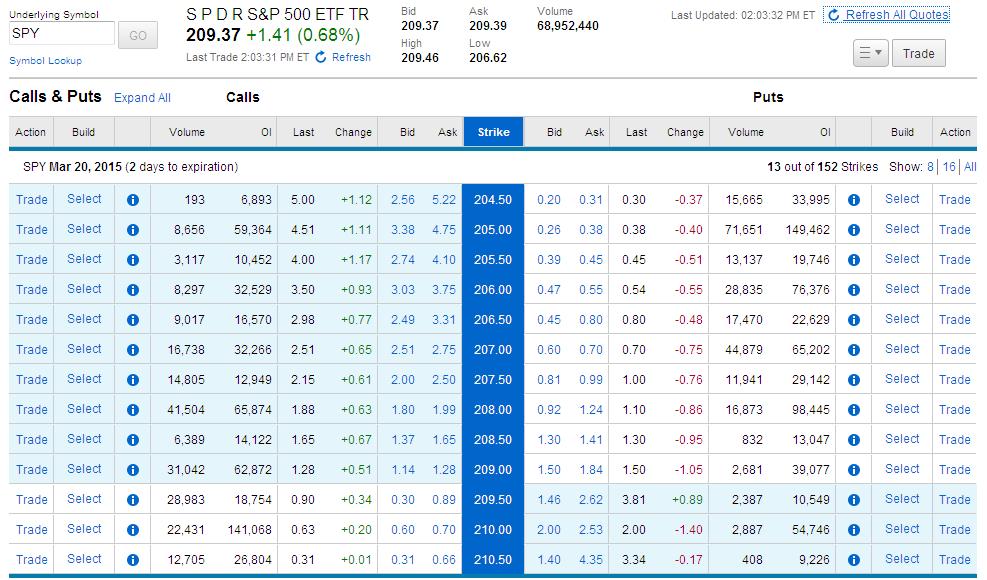Open info icon for 210.00 strike call
Viewport: 987px width, 580px height.
133,530
